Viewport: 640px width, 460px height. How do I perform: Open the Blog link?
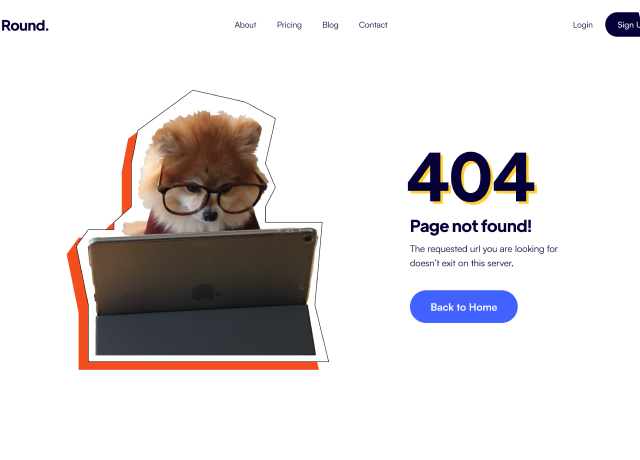(330, 25)
